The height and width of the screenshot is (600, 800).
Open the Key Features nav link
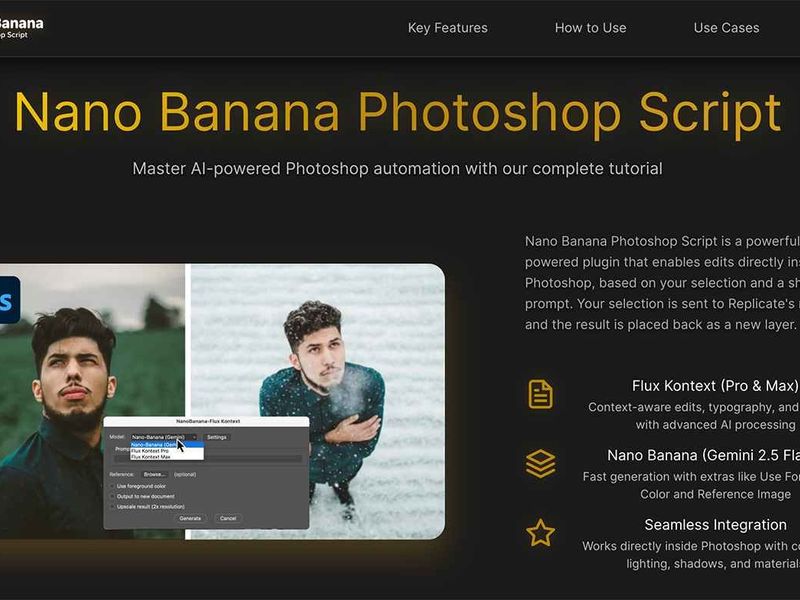coord(447,28)
